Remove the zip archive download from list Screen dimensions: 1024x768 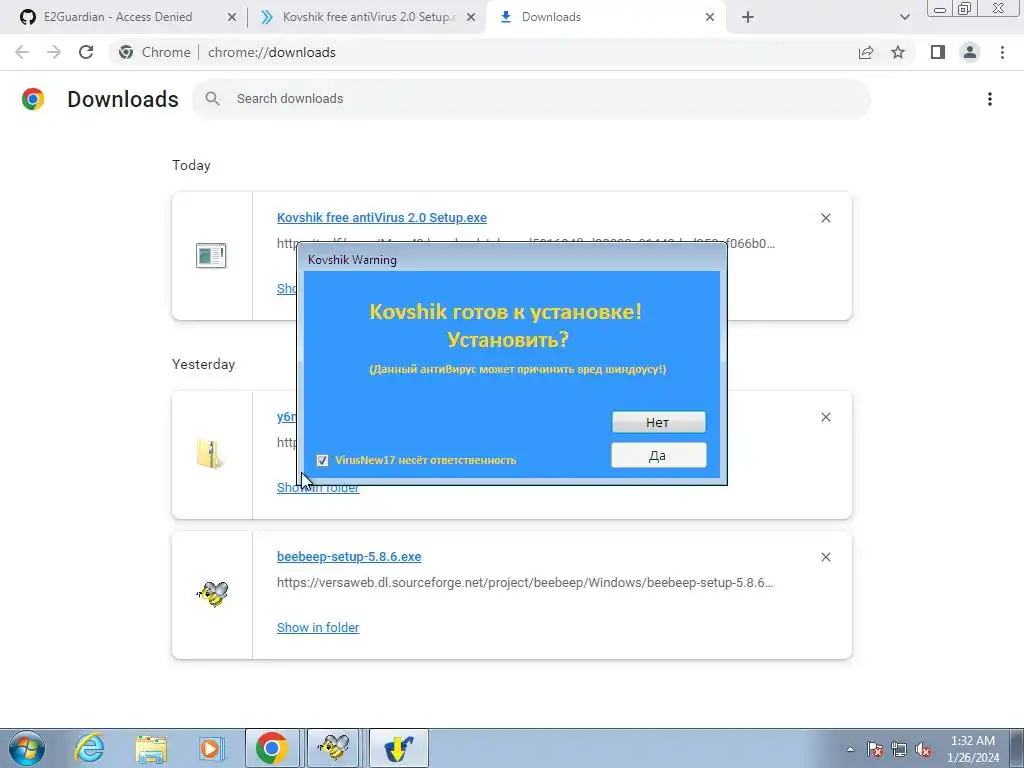point(825,417)
